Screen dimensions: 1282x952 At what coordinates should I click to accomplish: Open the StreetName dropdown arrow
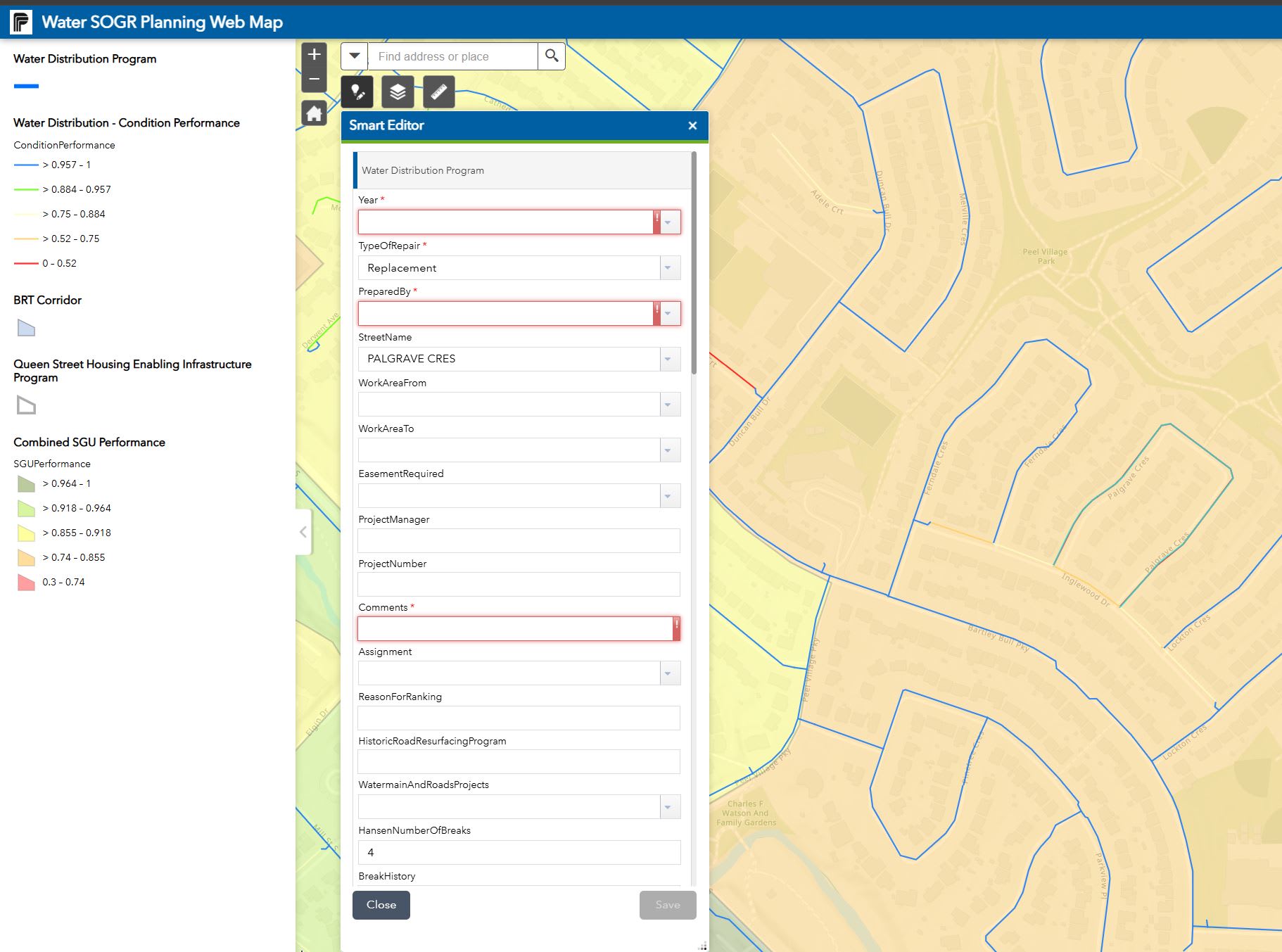click(671, 359)
